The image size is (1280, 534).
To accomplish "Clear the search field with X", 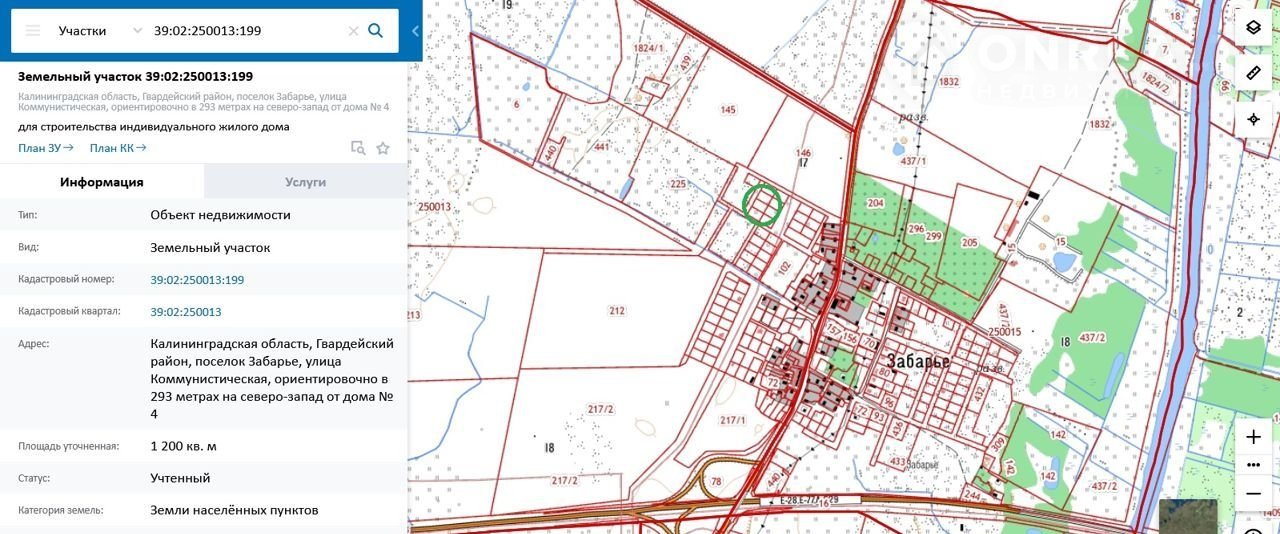I will point(353,31).
